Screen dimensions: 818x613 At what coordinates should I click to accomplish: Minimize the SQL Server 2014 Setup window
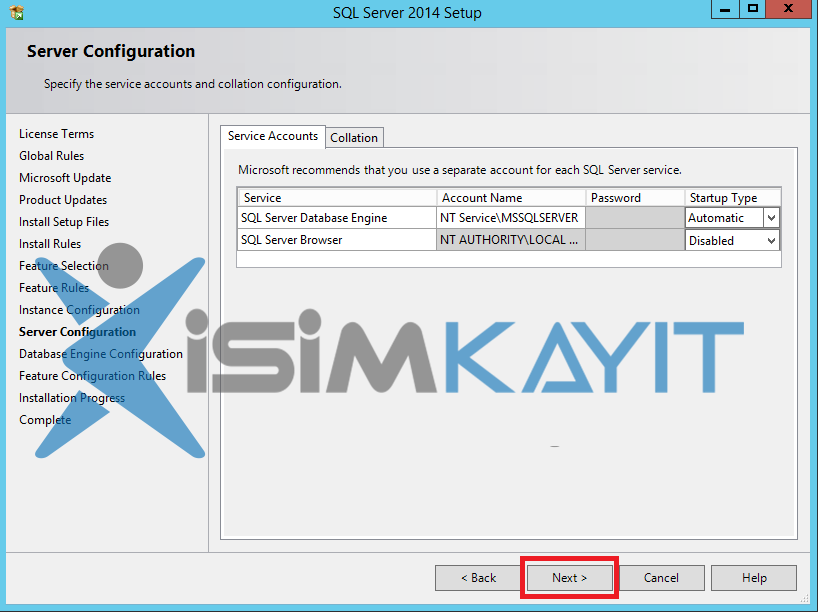point(725,9)
